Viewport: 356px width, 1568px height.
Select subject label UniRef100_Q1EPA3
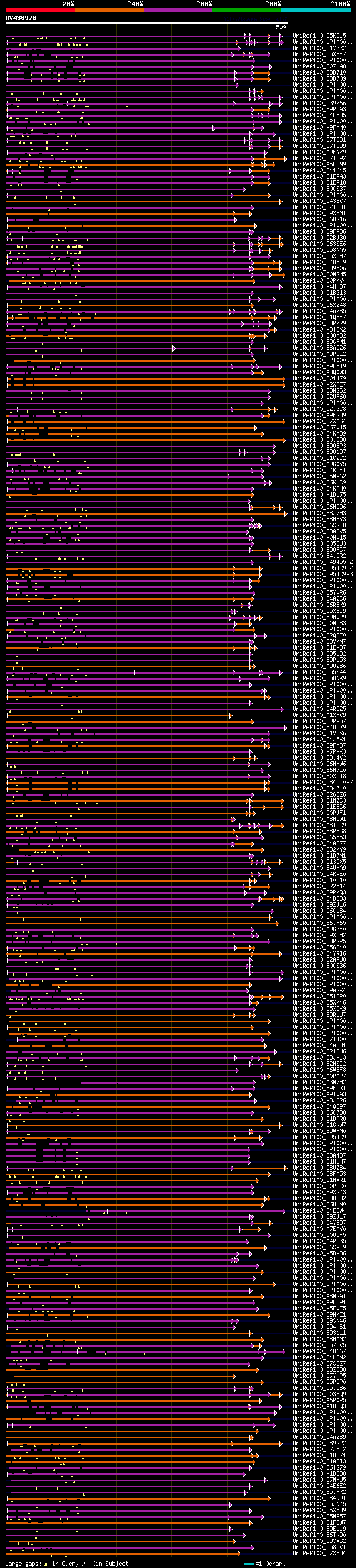tap(319, 176)
